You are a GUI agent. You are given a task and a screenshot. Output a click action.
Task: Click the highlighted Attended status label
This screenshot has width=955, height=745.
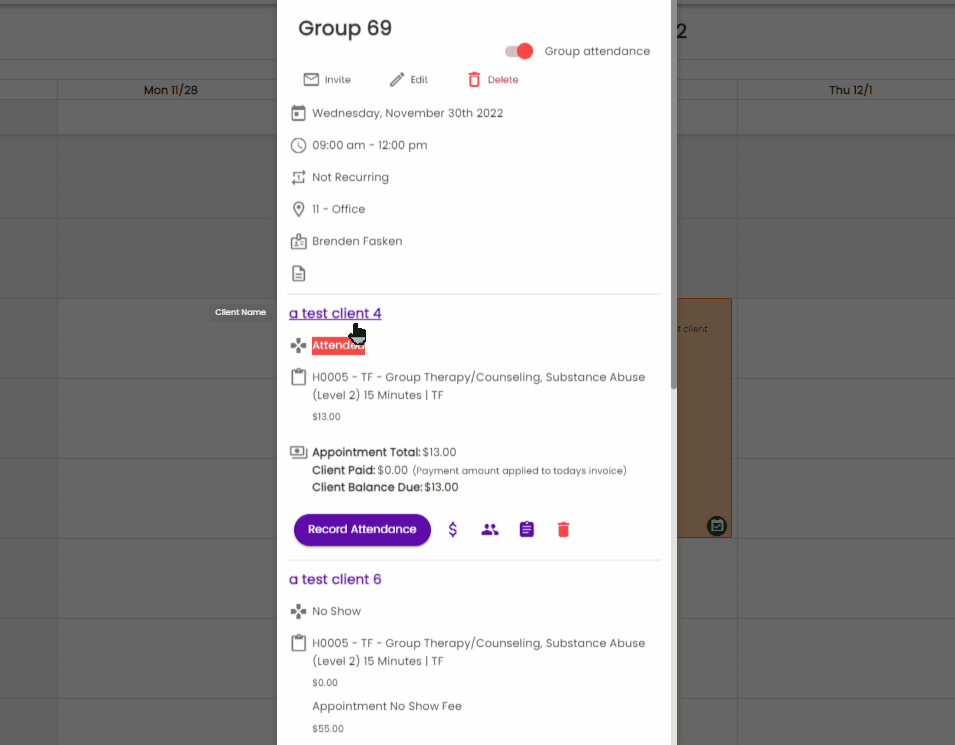click(x=338, y=346)
